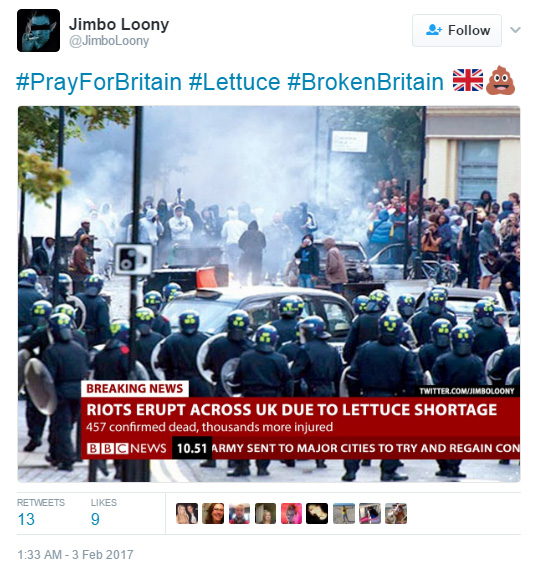Open sixth liker avatar with black background
Image resolution: width=538 pixels, height=564 pixels.
pos(317,513)
